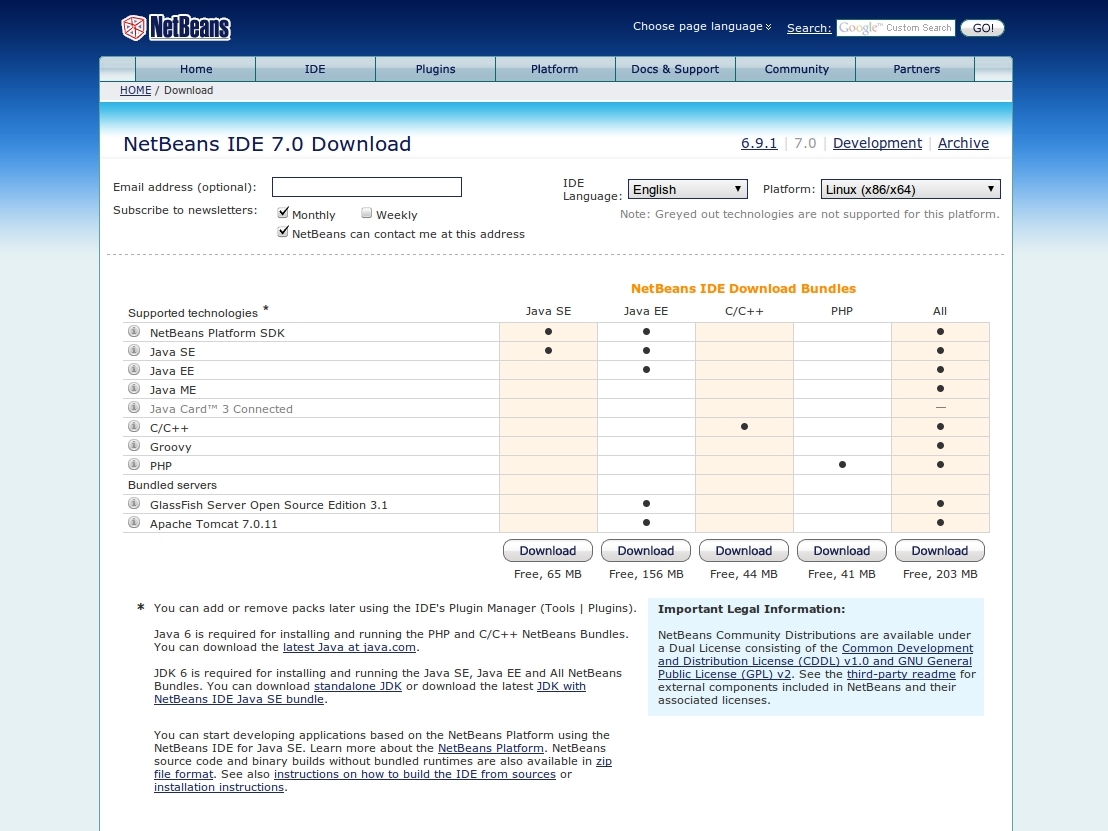This screenshot has height=831, width=1108.
Task: Click the 'Free, 203 MB' size text
Action: [940, 574]
